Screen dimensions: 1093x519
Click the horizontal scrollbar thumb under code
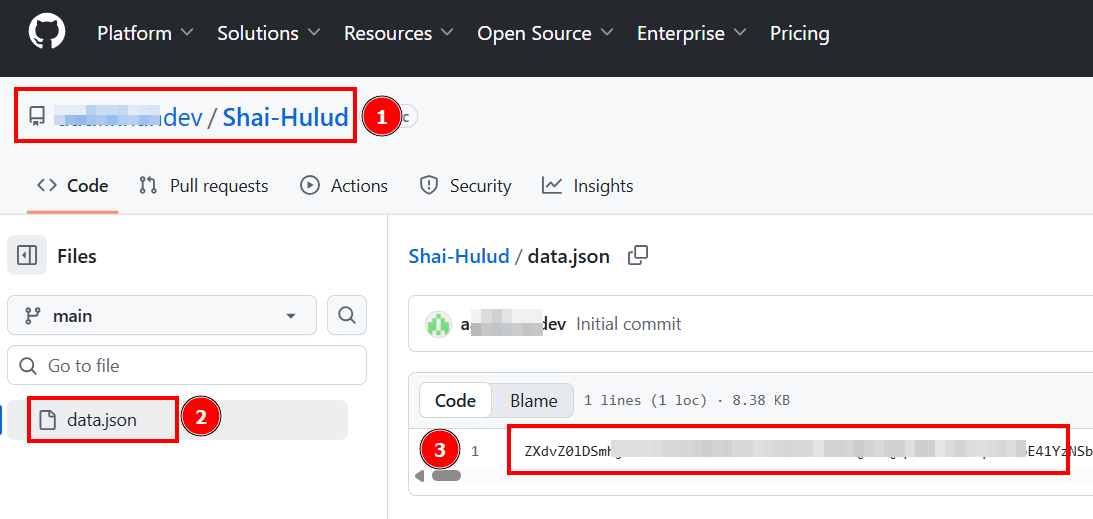tap(445, 476)
